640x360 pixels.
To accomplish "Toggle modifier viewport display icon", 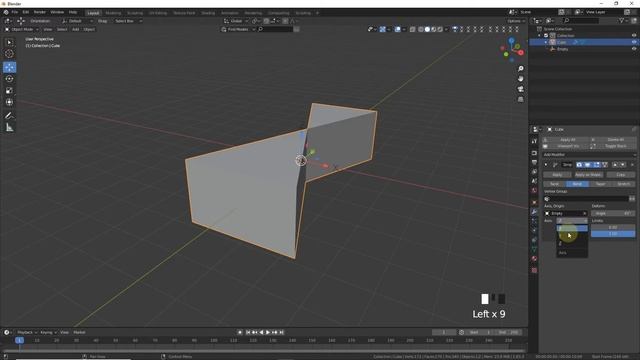I will pyautogui.click(x=587, y=165).
